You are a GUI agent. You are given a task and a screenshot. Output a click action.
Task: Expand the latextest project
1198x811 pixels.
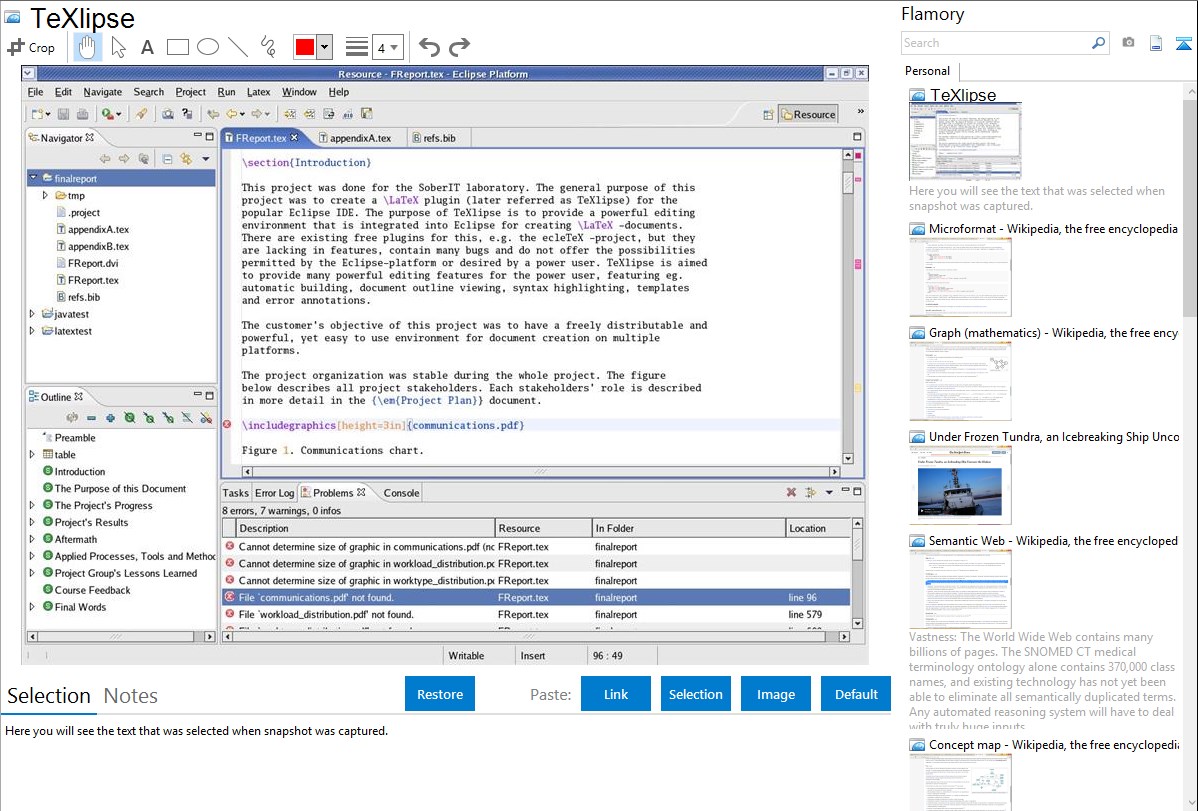click(32, 331)
